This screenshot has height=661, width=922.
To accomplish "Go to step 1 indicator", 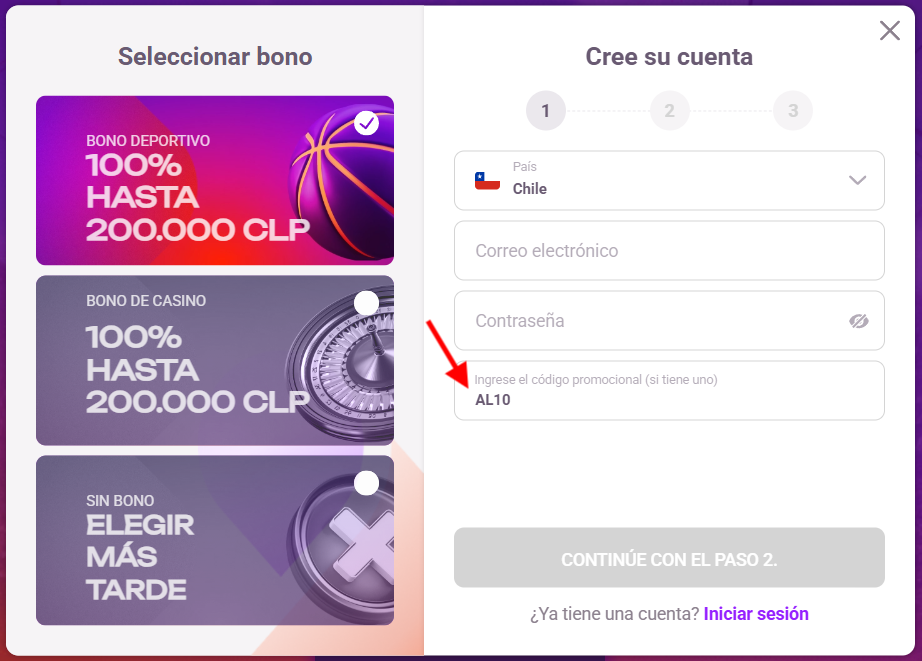I will (x=546, y=111).
